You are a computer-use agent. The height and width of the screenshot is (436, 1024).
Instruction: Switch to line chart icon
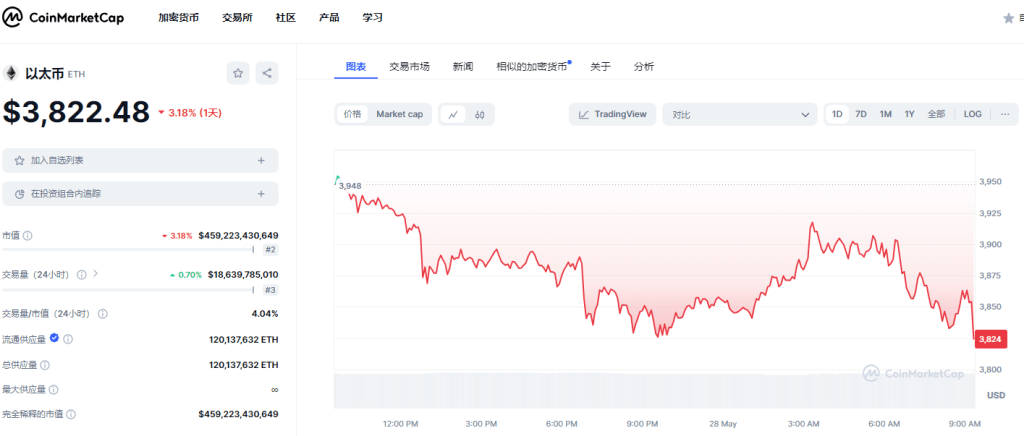tap(453, 114)
